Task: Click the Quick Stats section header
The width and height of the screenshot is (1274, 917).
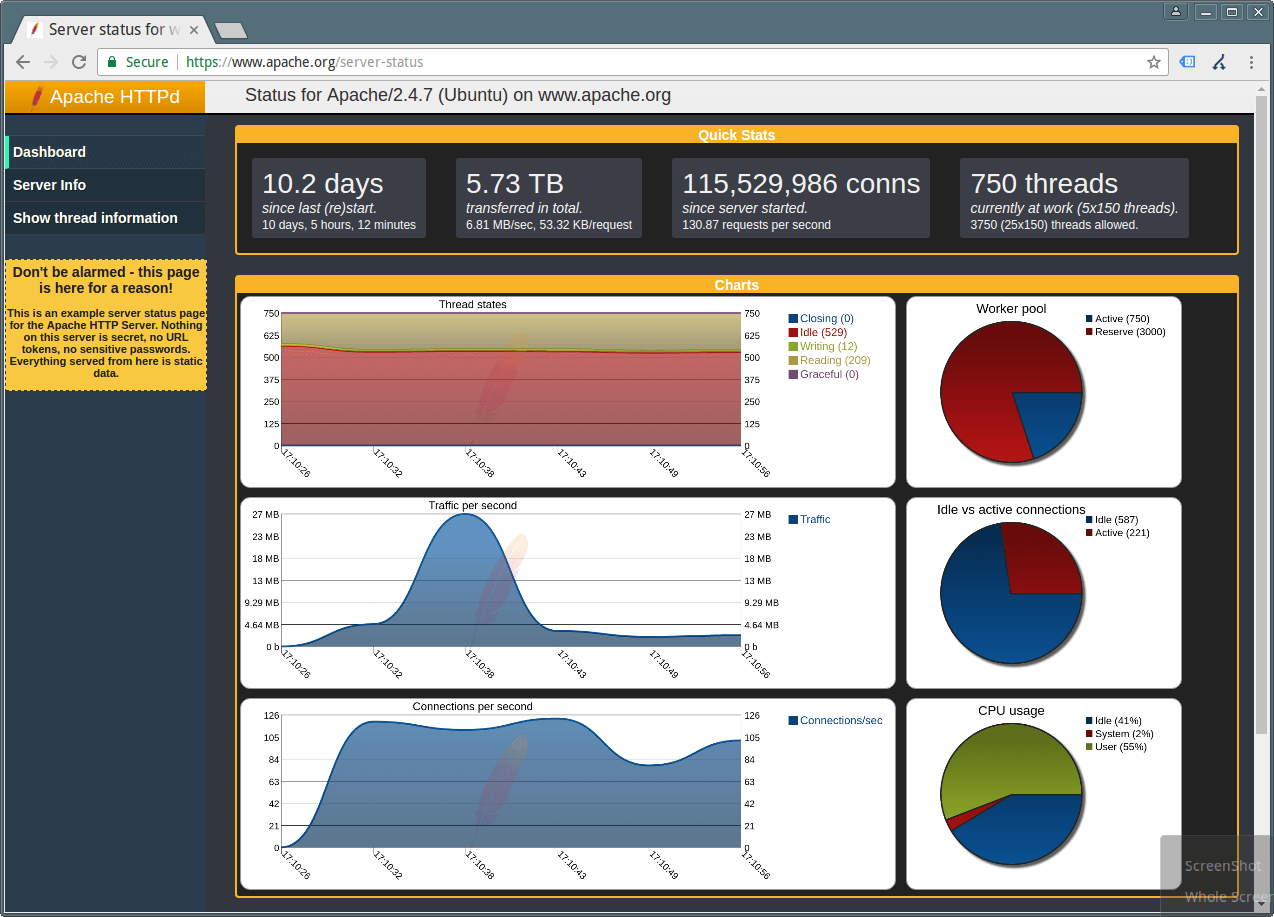Action: coord(737,135)
